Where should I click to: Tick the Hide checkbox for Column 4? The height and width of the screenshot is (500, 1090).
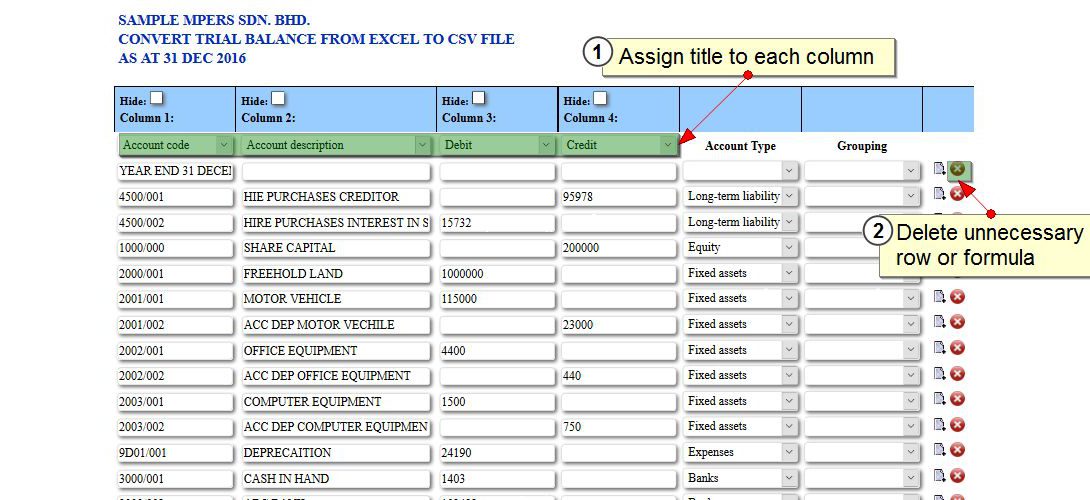point(600,98)
